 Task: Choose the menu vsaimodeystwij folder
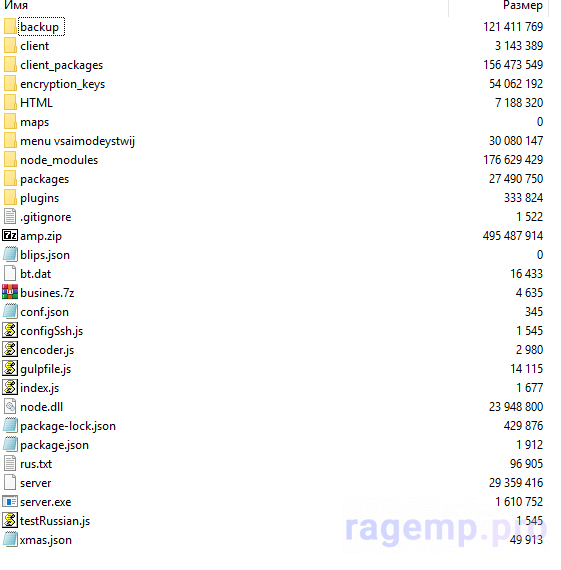click(x=77, y=141)
